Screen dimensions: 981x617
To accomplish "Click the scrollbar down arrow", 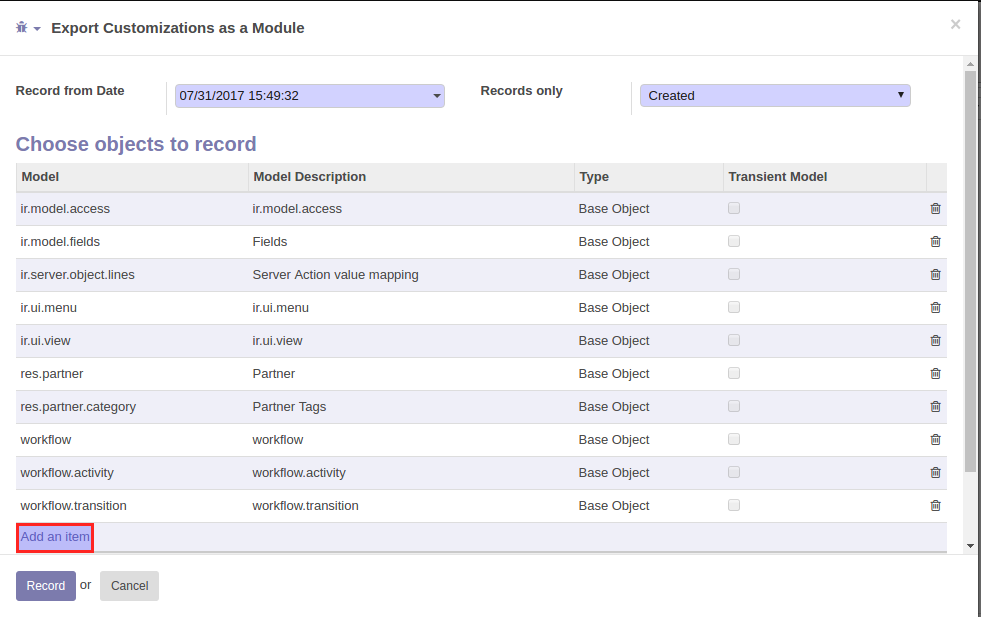I will (970, 546).
